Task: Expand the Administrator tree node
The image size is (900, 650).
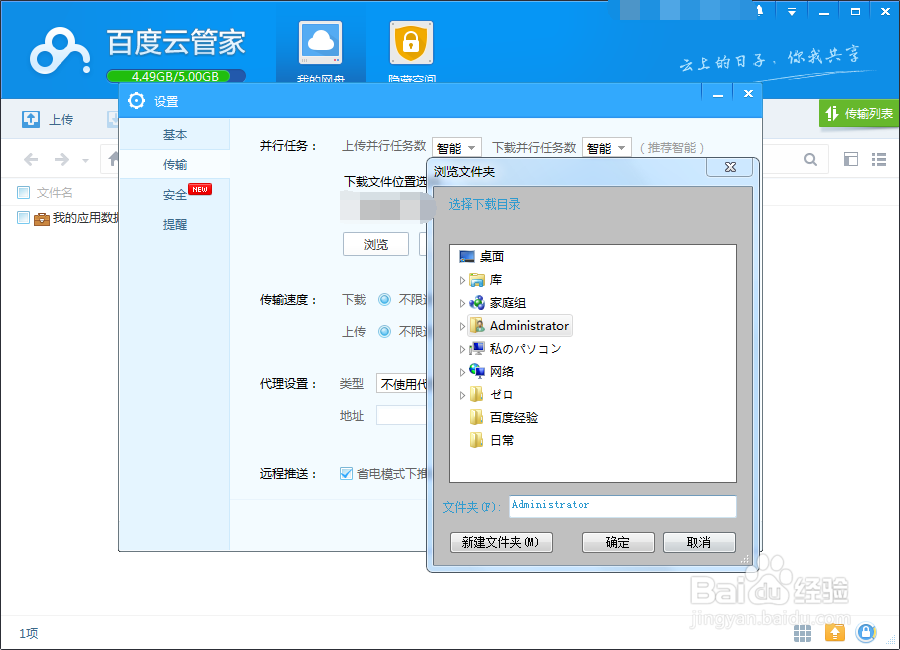Action: [x=462, y=325]
